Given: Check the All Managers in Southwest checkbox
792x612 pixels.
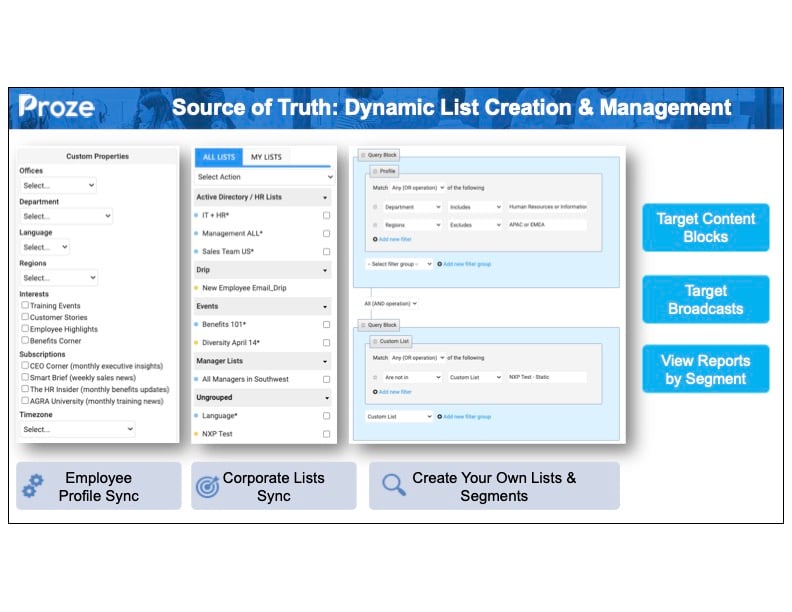Looking at the screenshot, I should pyautogui.click(x=326, y=379).
